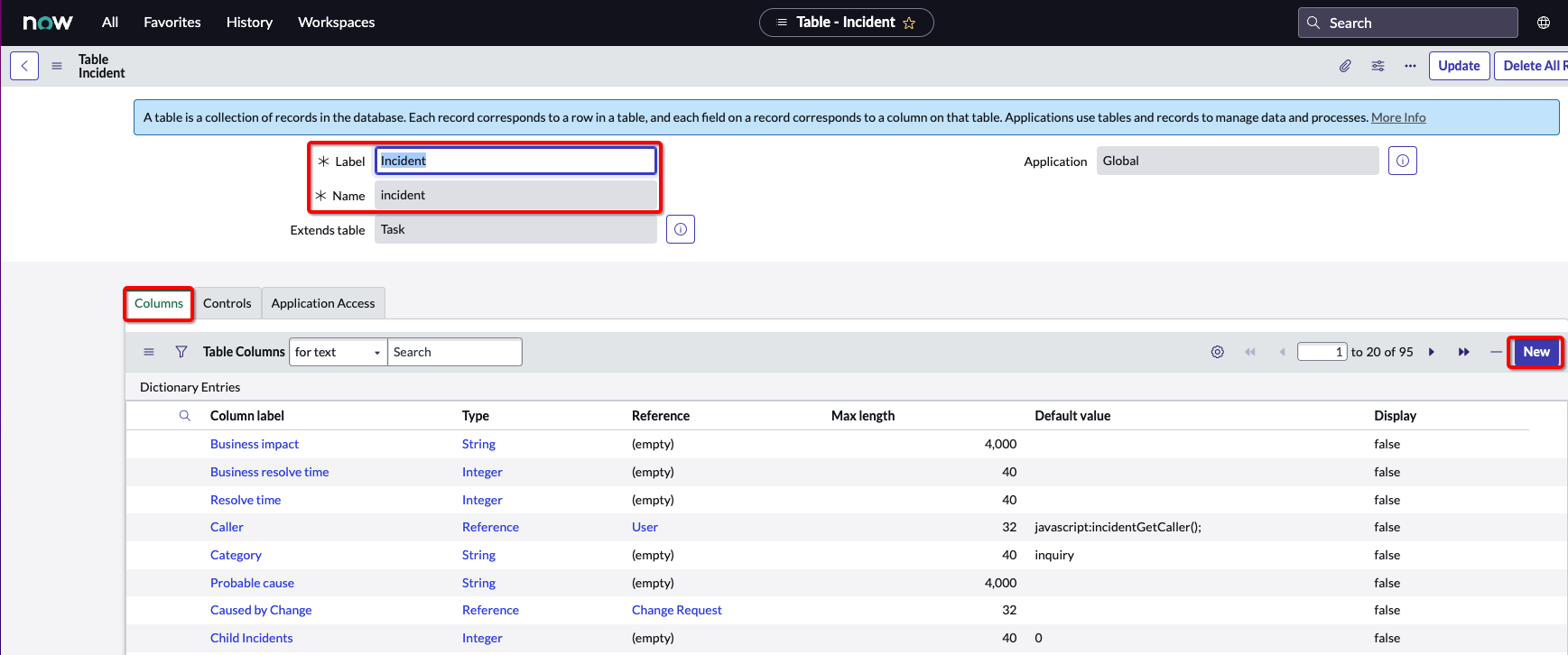Show info for Extends table reference
1568x655 pixels.
click(681, 229)
